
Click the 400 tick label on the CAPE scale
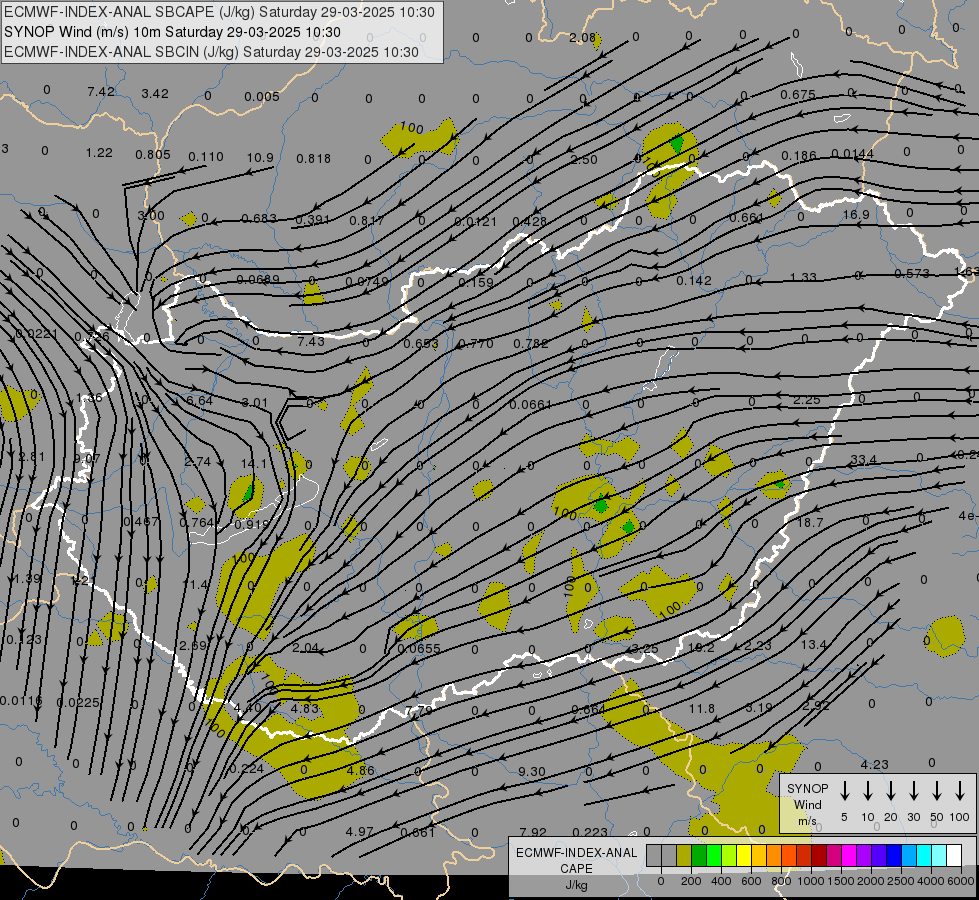pyautogui.click(x=721, y=881)
